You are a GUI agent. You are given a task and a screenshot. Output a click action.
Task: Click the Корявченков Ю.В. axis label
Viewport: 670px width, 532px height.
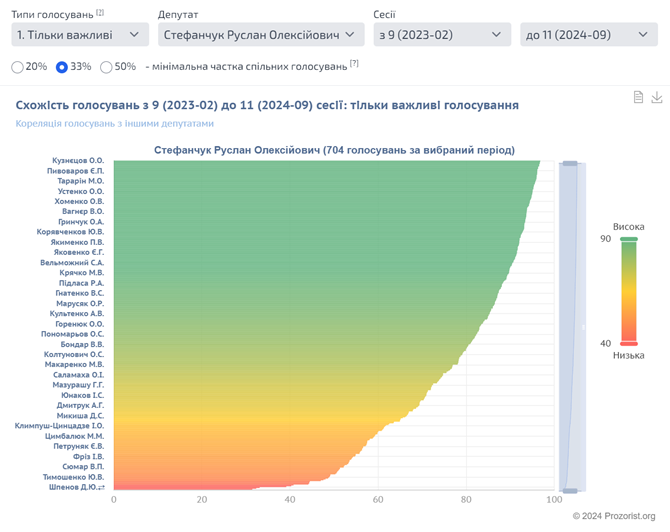point(71,232)
